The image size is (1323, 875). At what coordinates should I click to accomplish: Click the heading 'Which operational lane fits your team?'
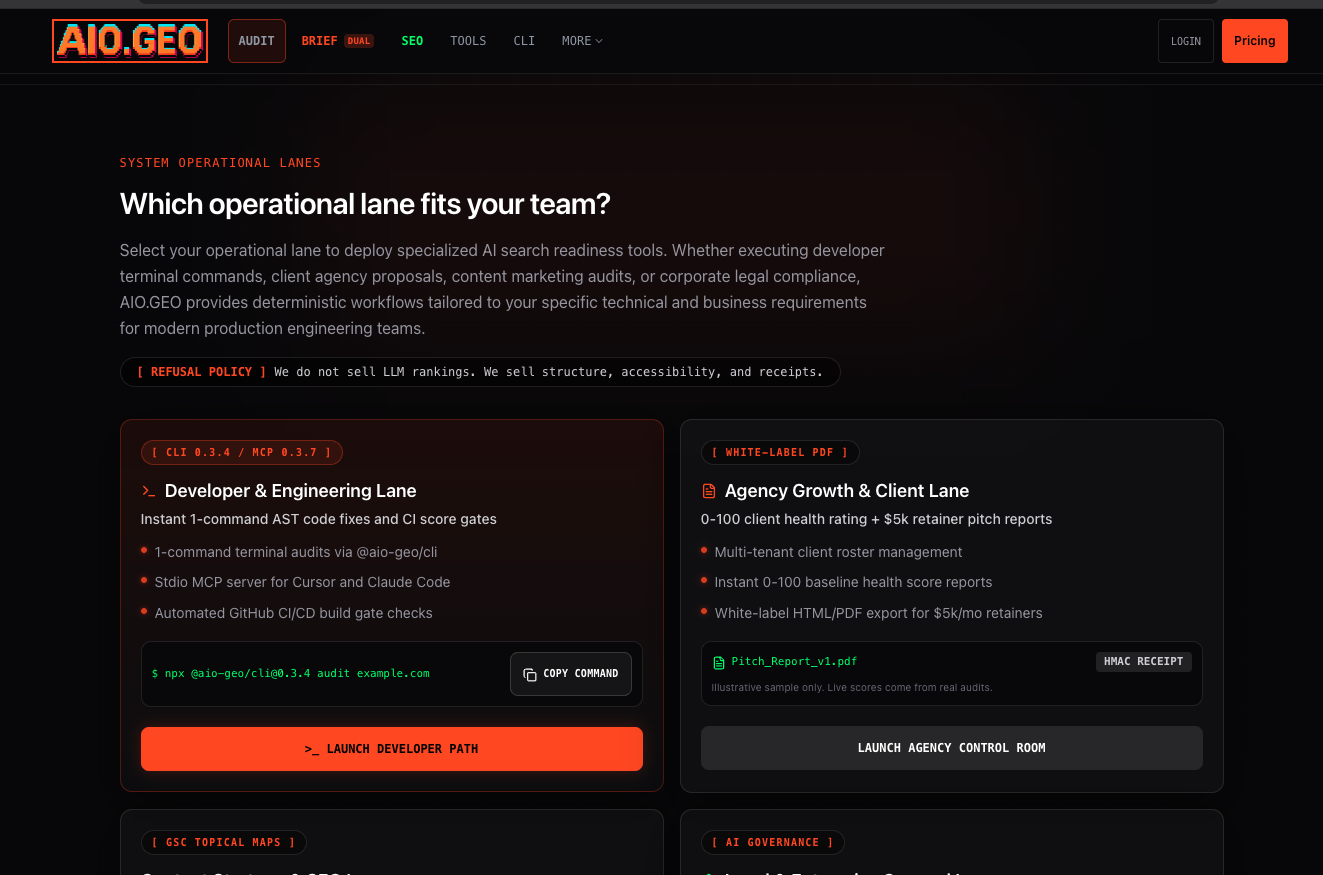(365, 204)
